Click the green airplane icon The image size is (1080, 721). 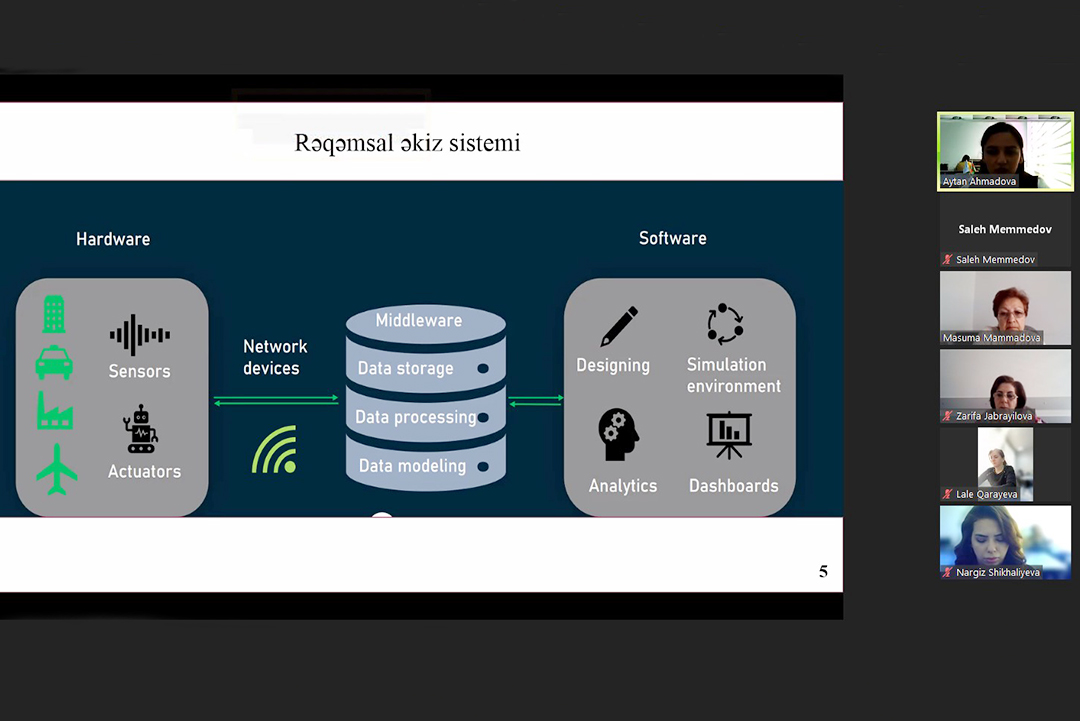(x=56, y=468)
